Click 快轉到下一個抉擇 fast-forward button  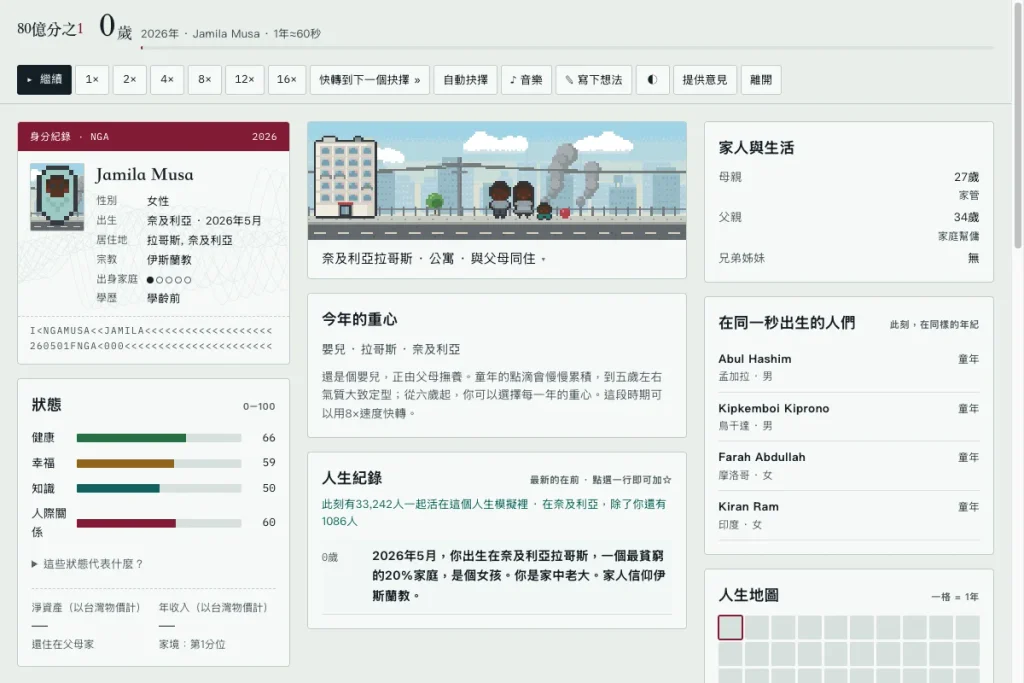370,80
